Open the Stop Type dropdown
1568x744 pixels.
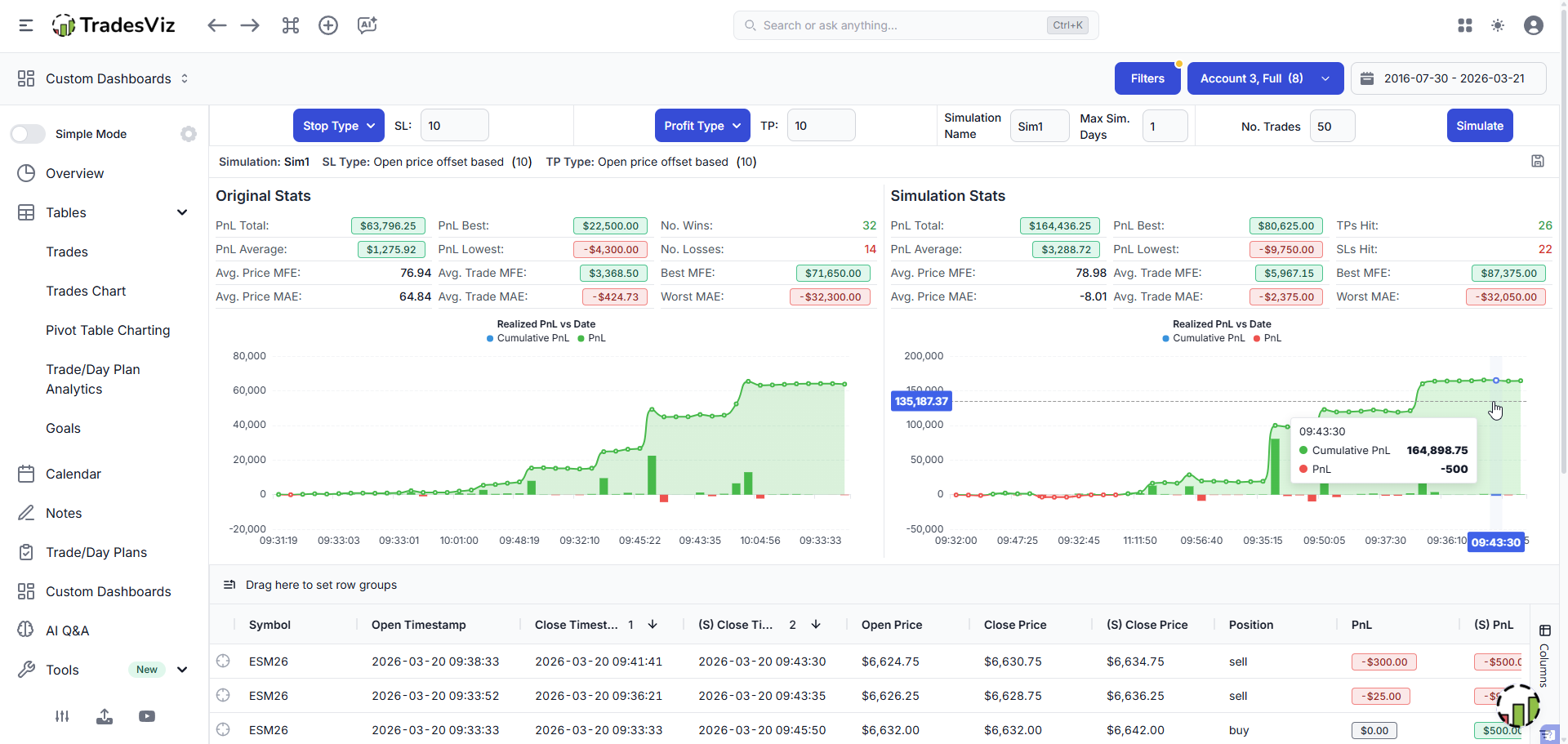[338, 126]
